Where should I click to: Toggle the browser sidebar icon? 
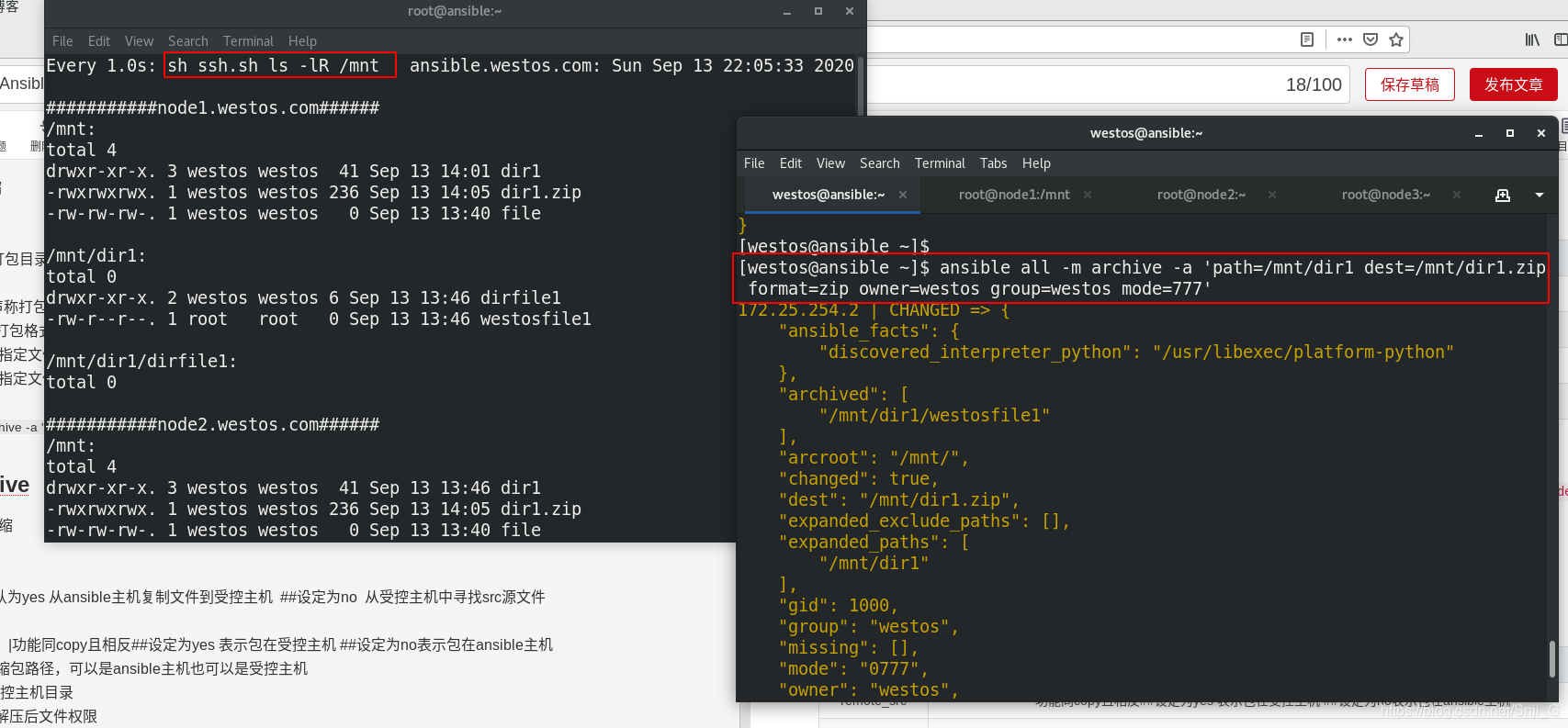(x=1560, y=39)
